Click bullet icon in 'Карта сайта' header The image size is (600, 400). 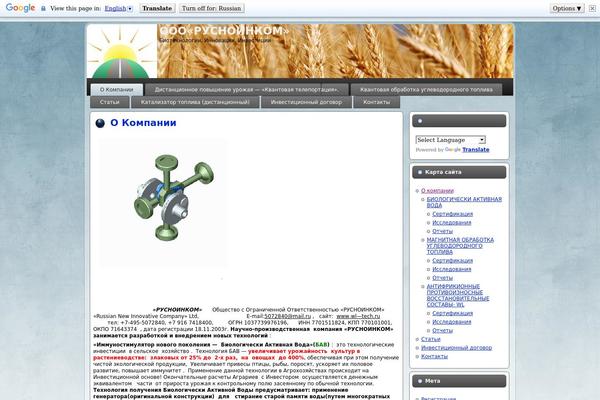click(420, 172)
